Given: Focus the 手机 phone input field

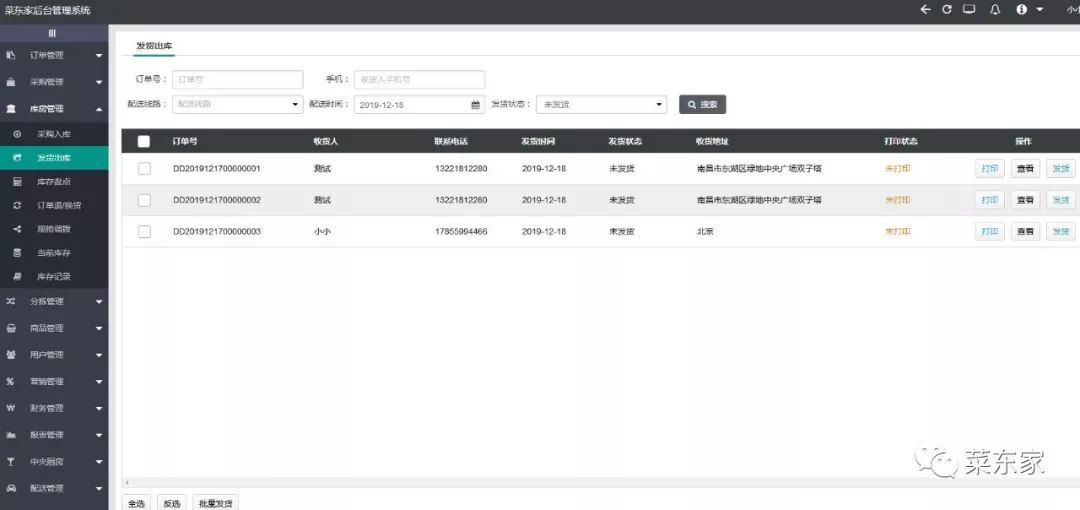Looking at the screenshot, I should pos(419,79).
